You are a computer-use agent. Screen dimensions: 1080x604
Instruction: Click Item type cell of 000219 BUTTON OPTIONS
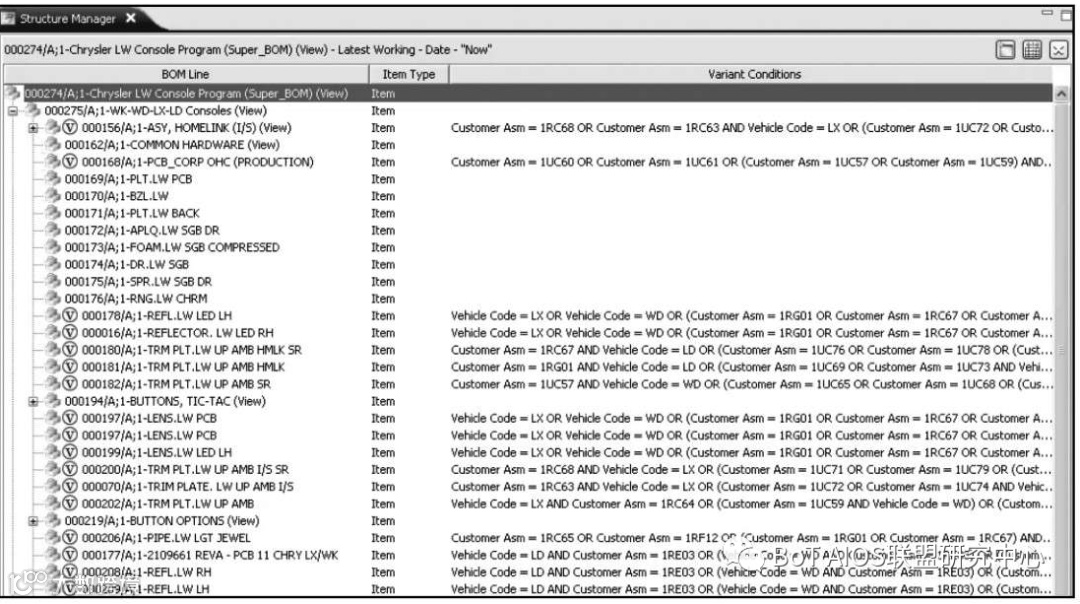383,521
